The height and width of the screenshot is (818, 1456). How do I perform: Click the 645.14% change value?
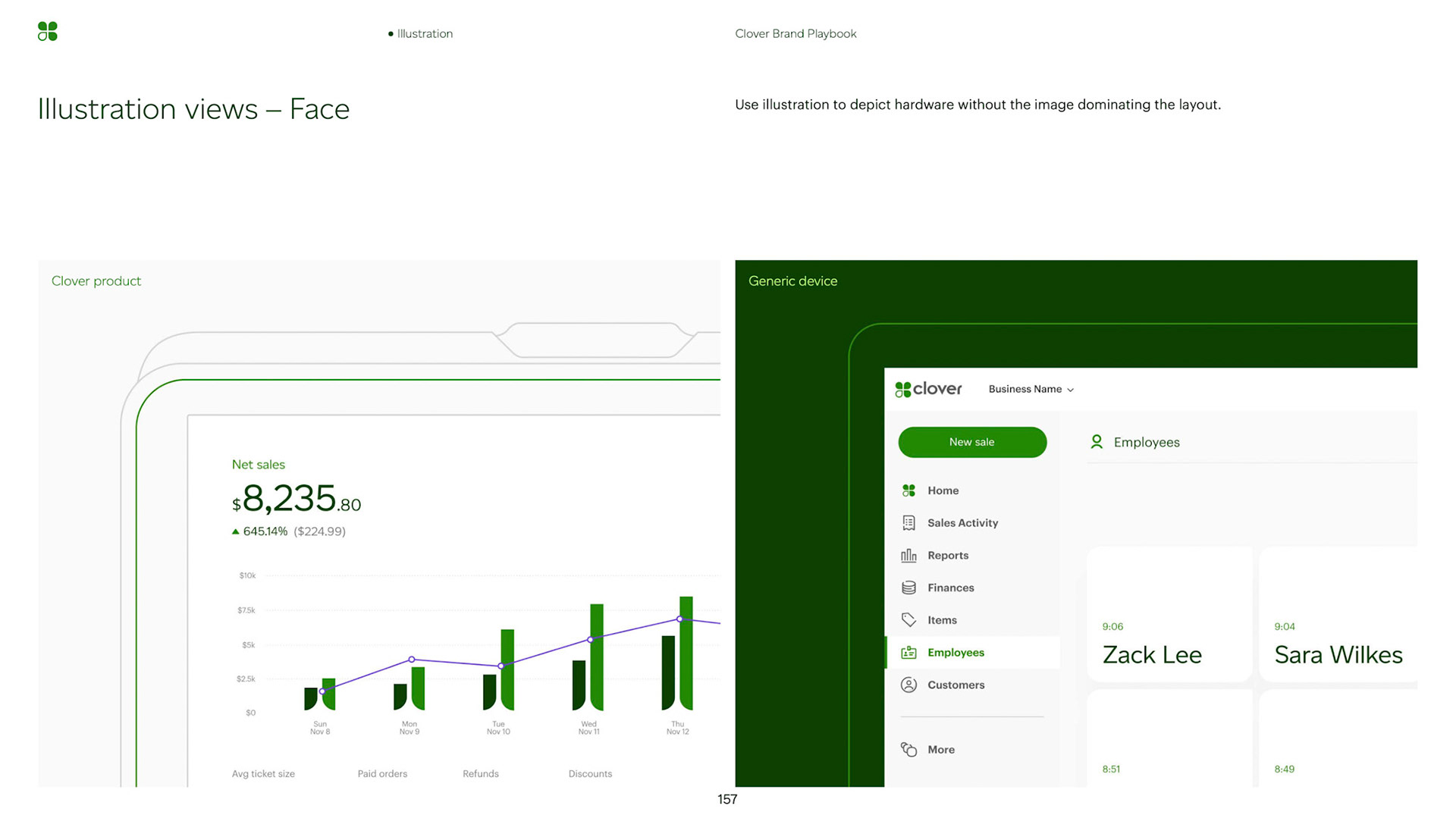tap(265, 531)
